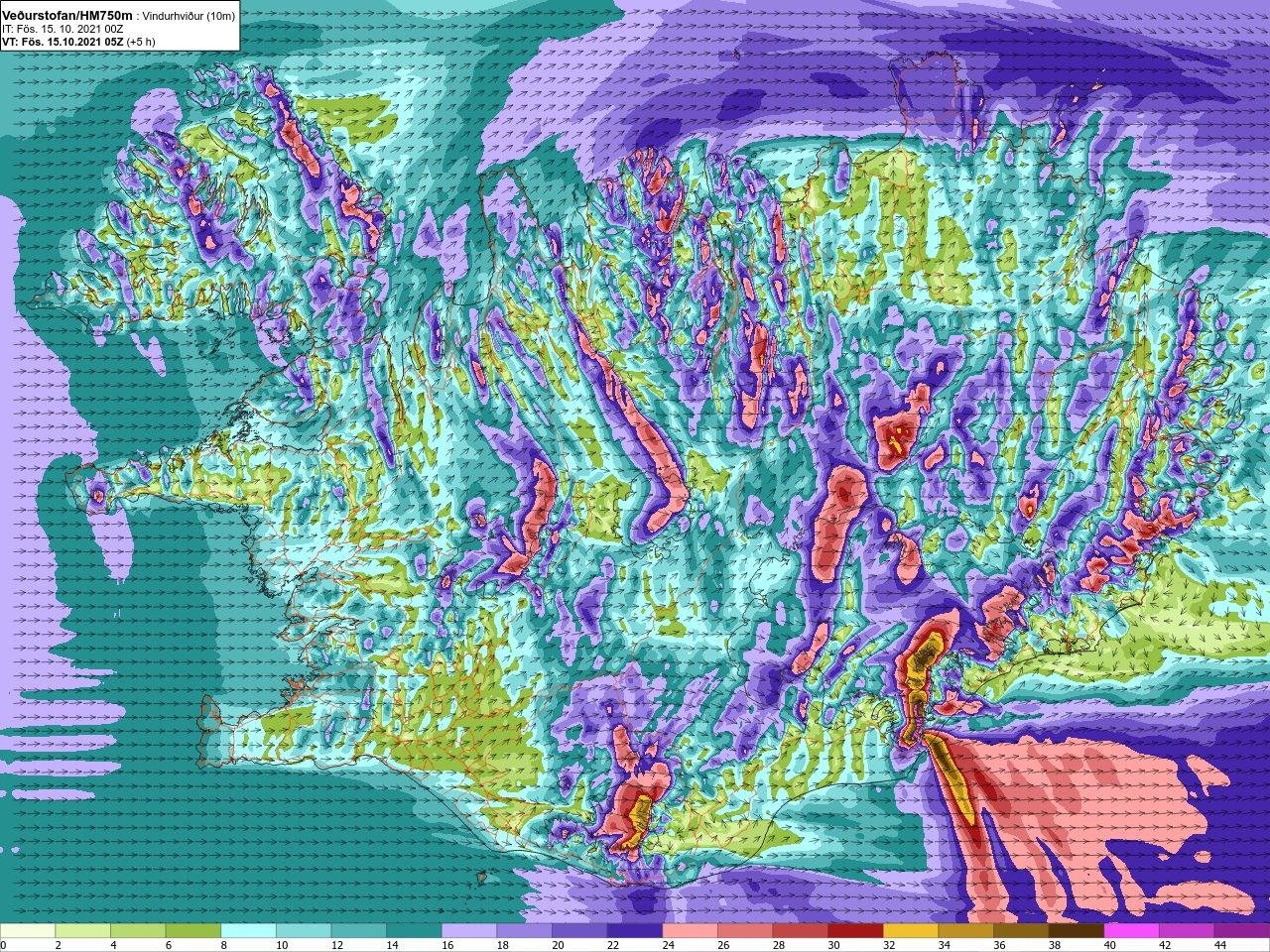The height and width of the screenshot is (952, 1270).
Task: Click the legend tick label '24'
Action: (669, 945)
